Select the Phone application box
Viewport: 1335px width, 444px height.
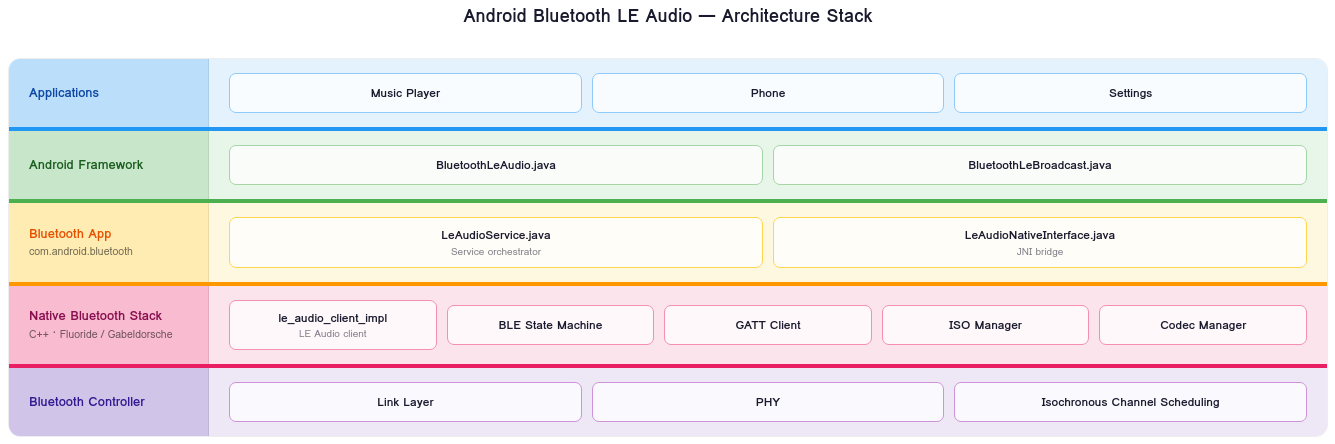[x=767, y=93]
